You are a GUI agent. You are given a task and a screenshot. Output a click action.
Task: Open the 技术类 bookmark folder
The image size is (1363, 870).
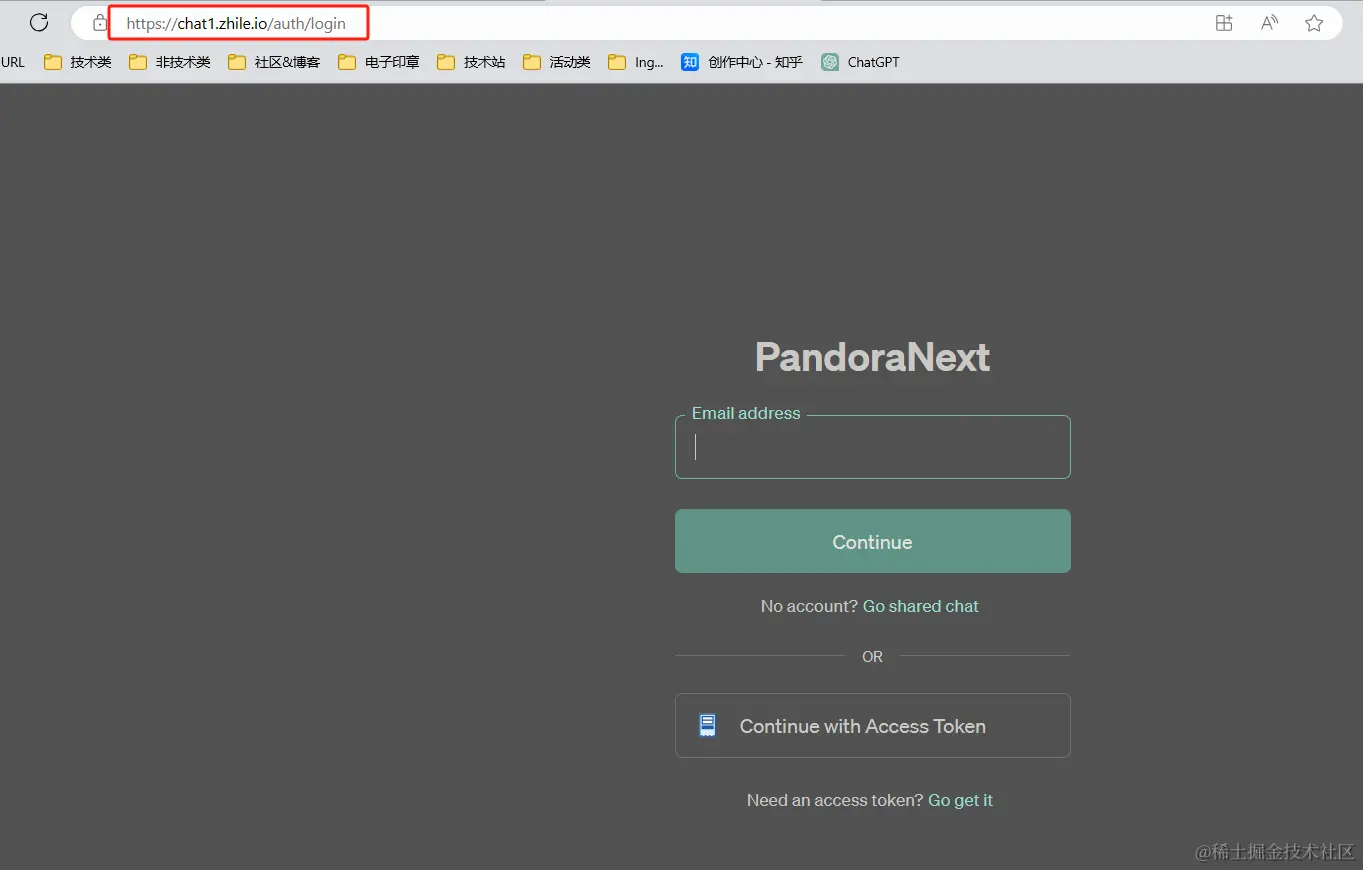78,62
